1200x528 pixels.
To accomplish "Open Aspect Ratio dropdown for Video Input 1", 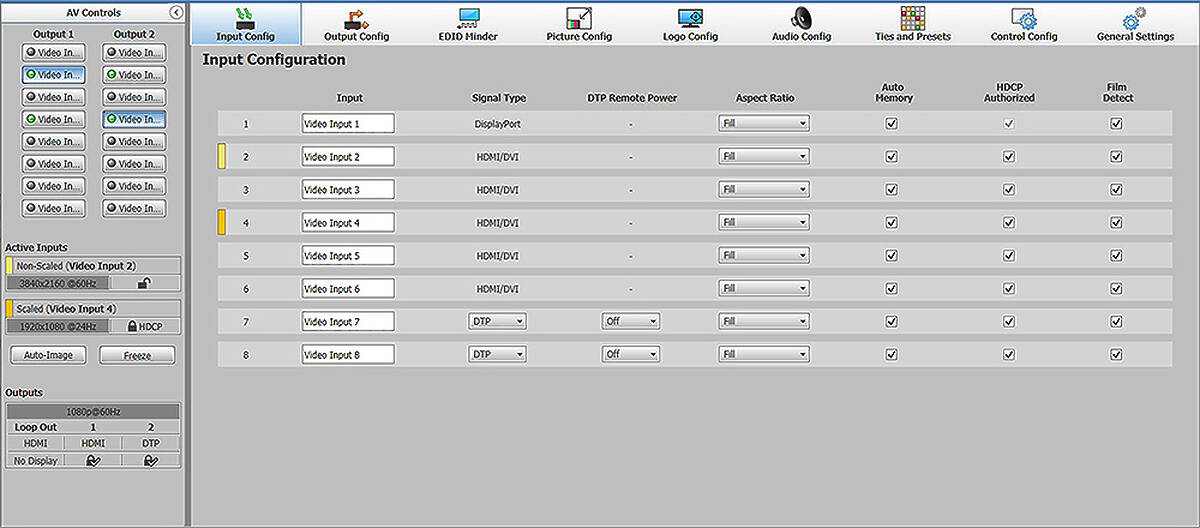I will click(764, 124).
